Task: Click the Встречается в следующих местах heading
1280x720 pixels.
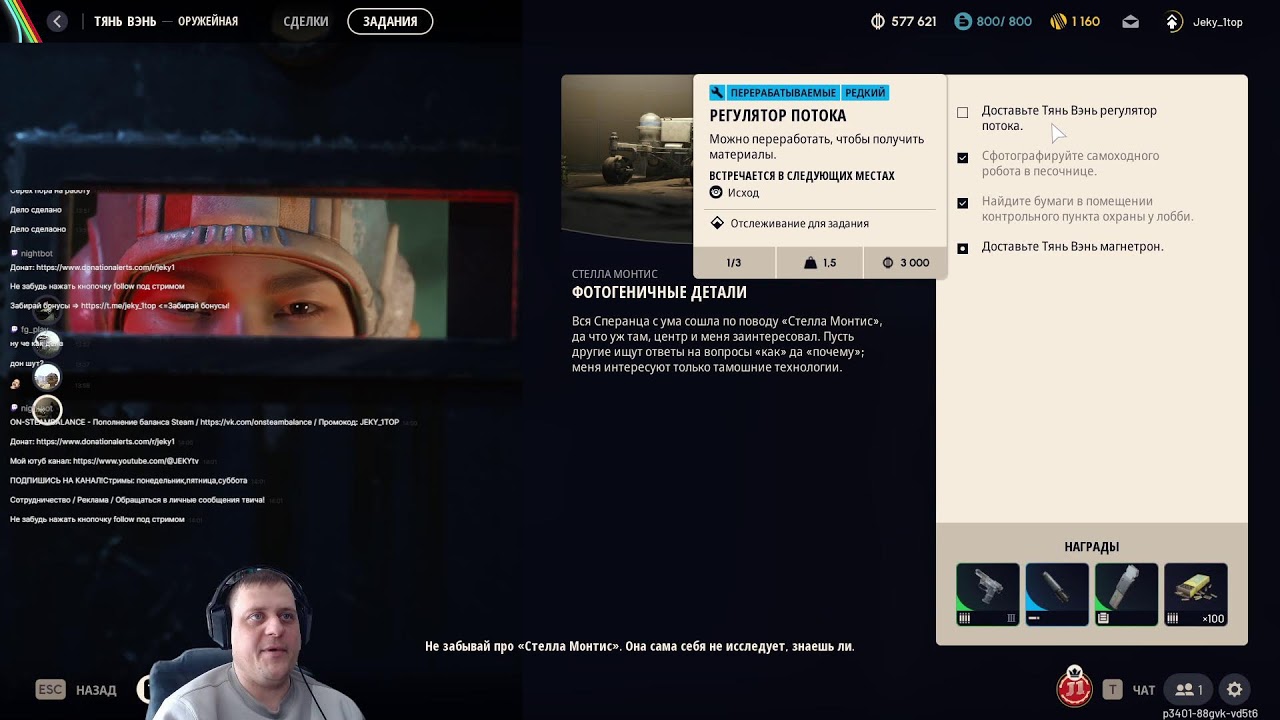Action: coord(802,176)
